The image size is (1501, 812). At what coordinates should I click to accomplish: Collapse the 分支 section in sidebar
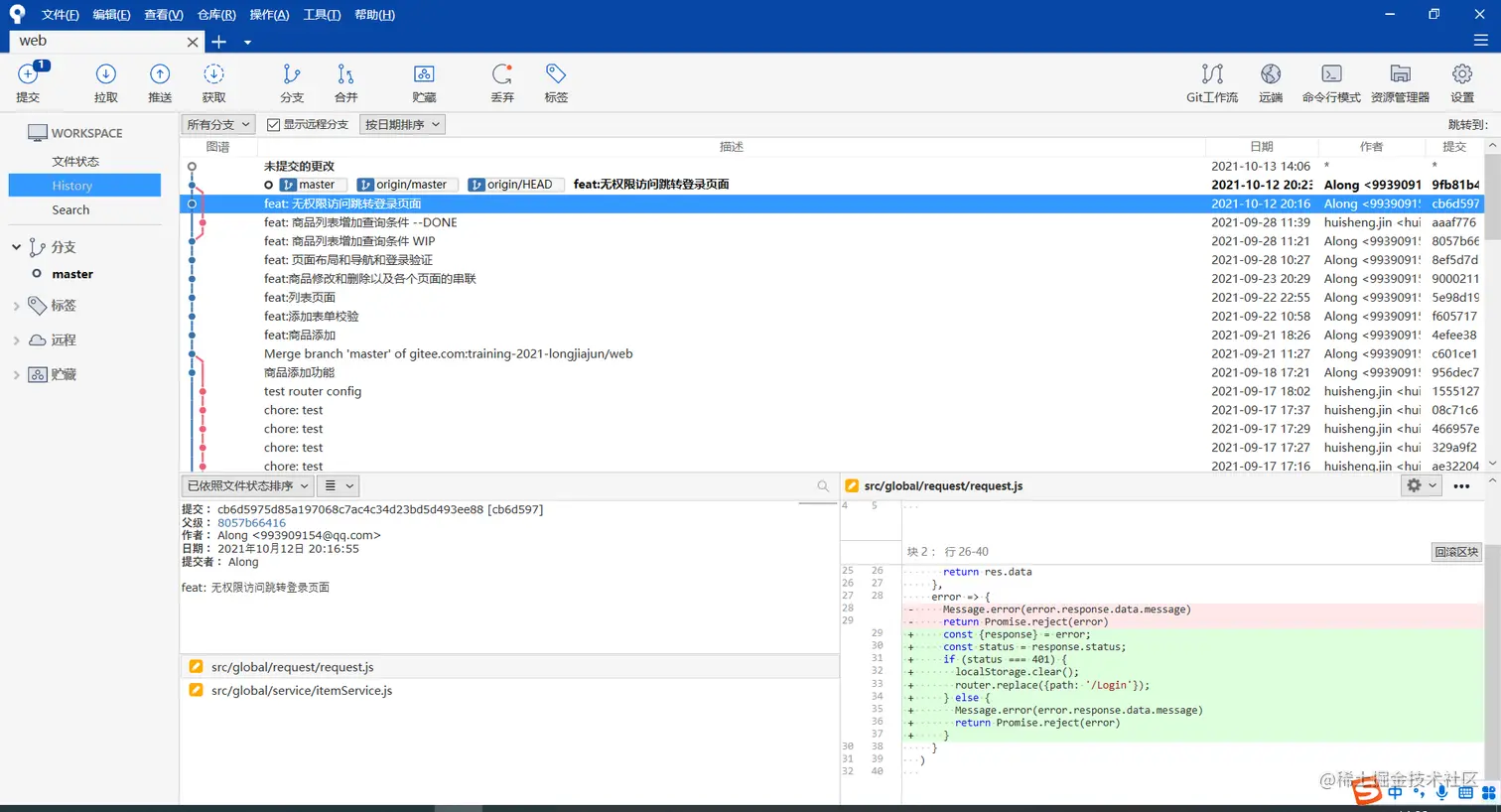pos(16,246)
